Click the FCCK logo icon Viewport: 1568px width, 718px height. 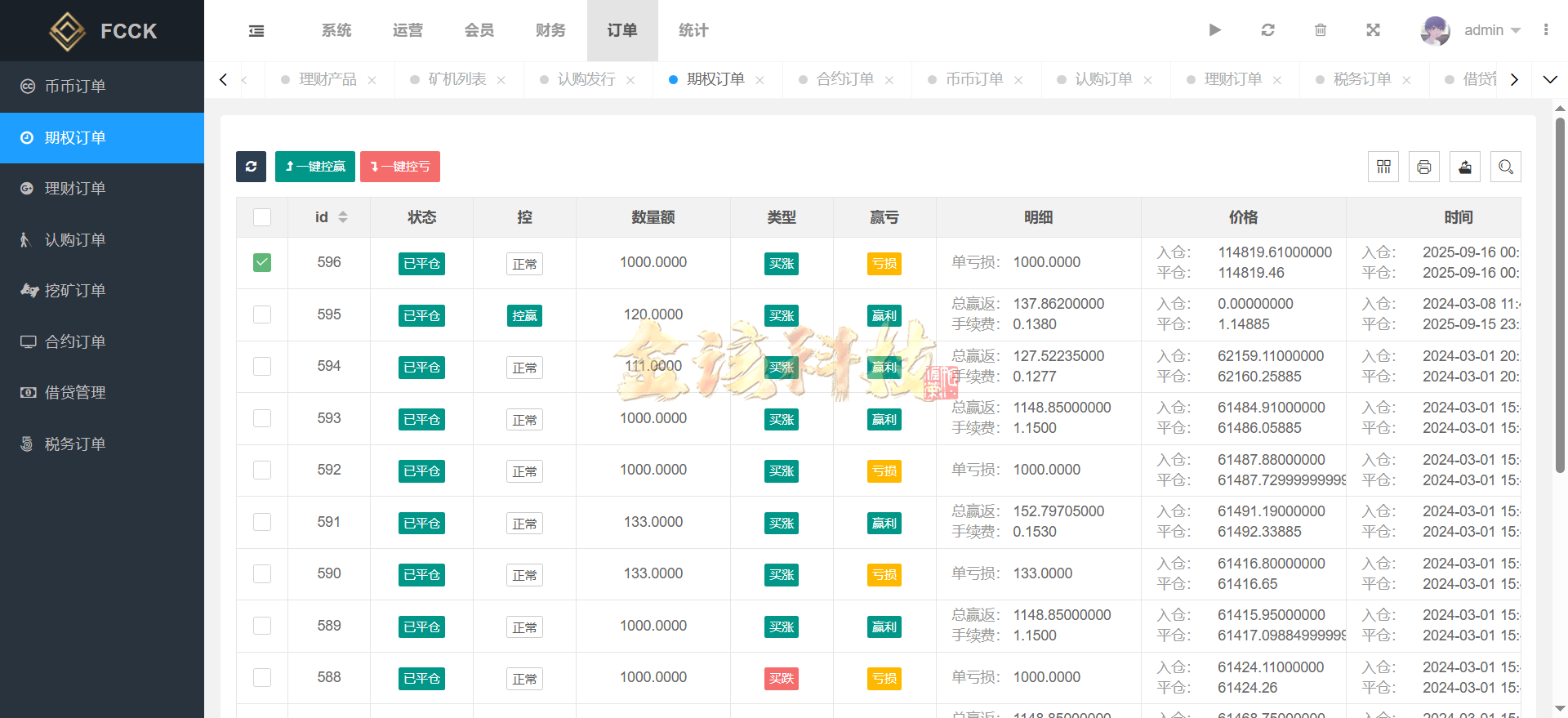click(x=67, y=32)
